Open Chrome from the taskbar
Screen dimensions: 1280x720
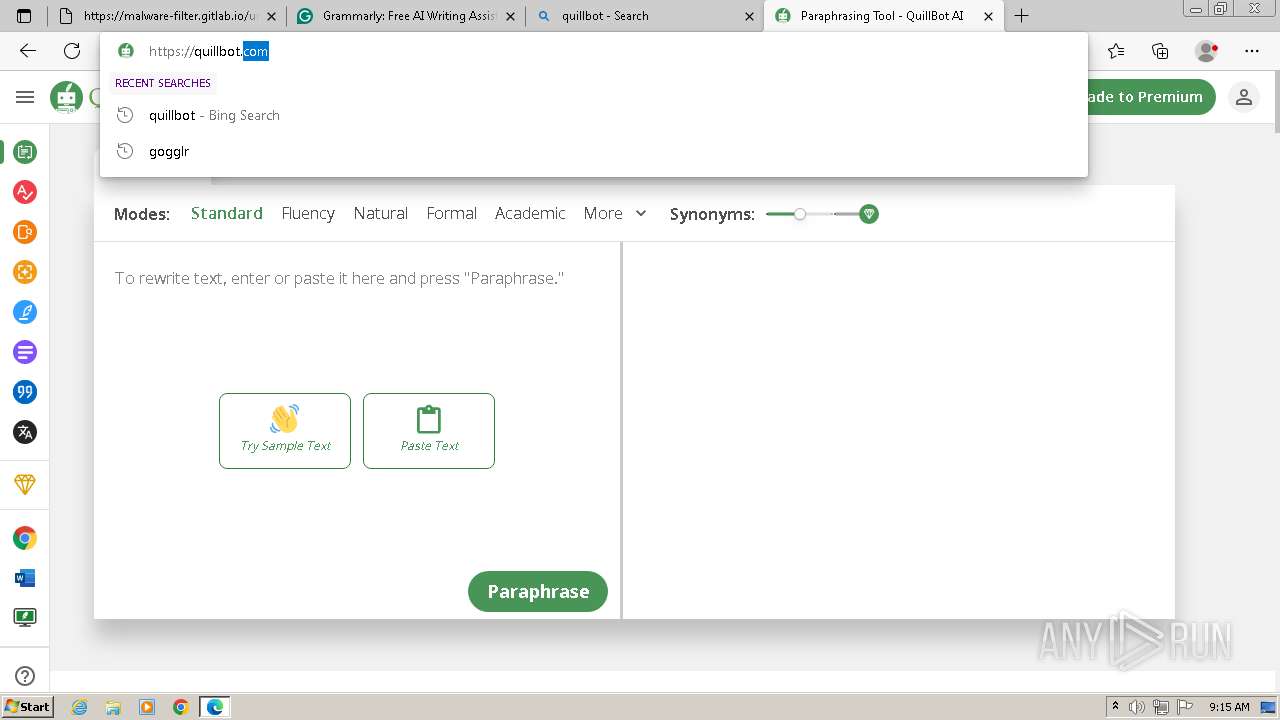click(x=181, y=707)
